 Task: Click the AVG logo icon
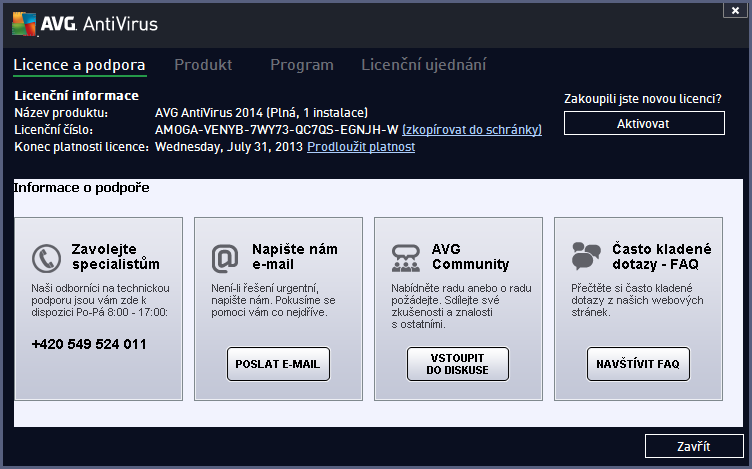coord(24,23)
